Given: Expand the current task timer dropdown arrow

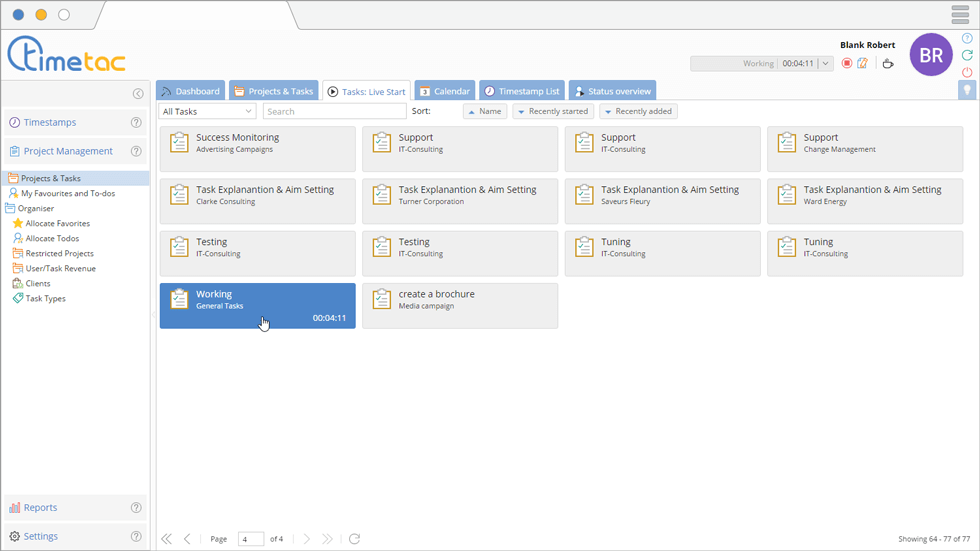Looking at the screenshot, I should (x=825, y=64).
